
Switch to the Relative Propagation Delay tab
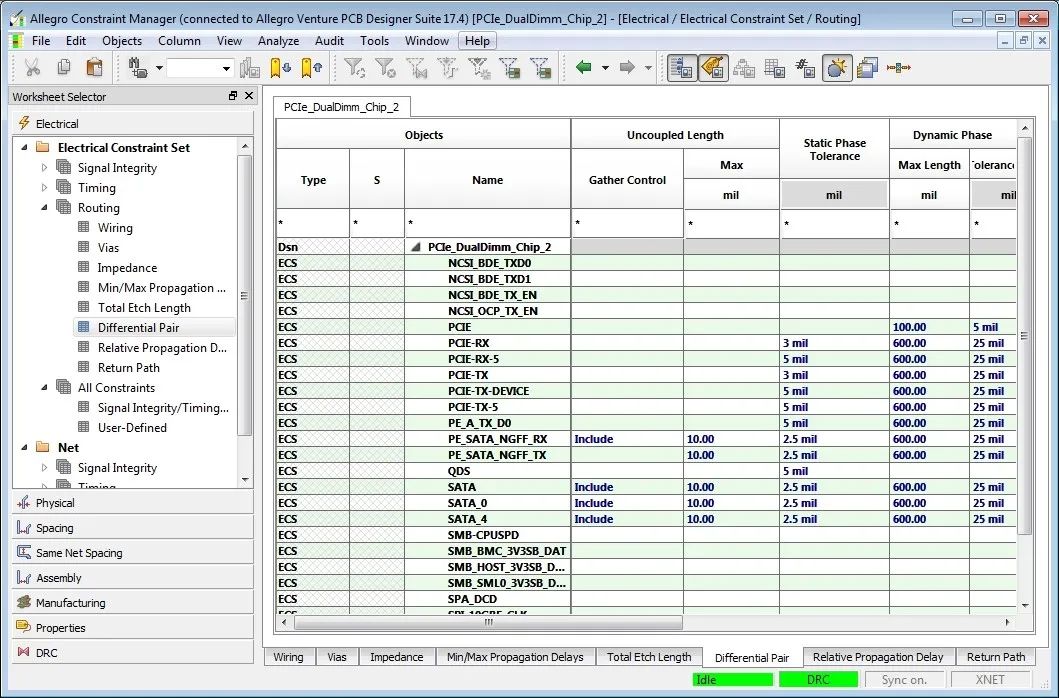click(878, 657)
